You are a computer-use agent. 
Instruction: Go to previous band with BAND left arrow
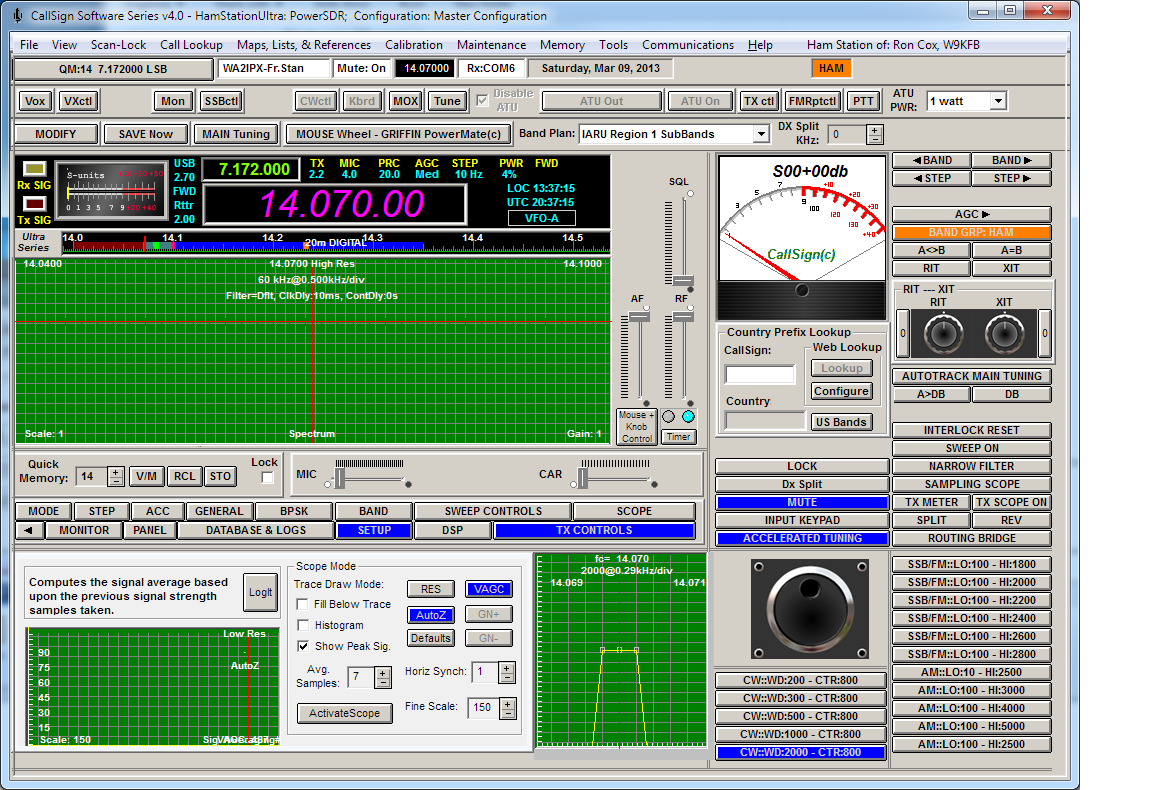(x=932, y=160)
